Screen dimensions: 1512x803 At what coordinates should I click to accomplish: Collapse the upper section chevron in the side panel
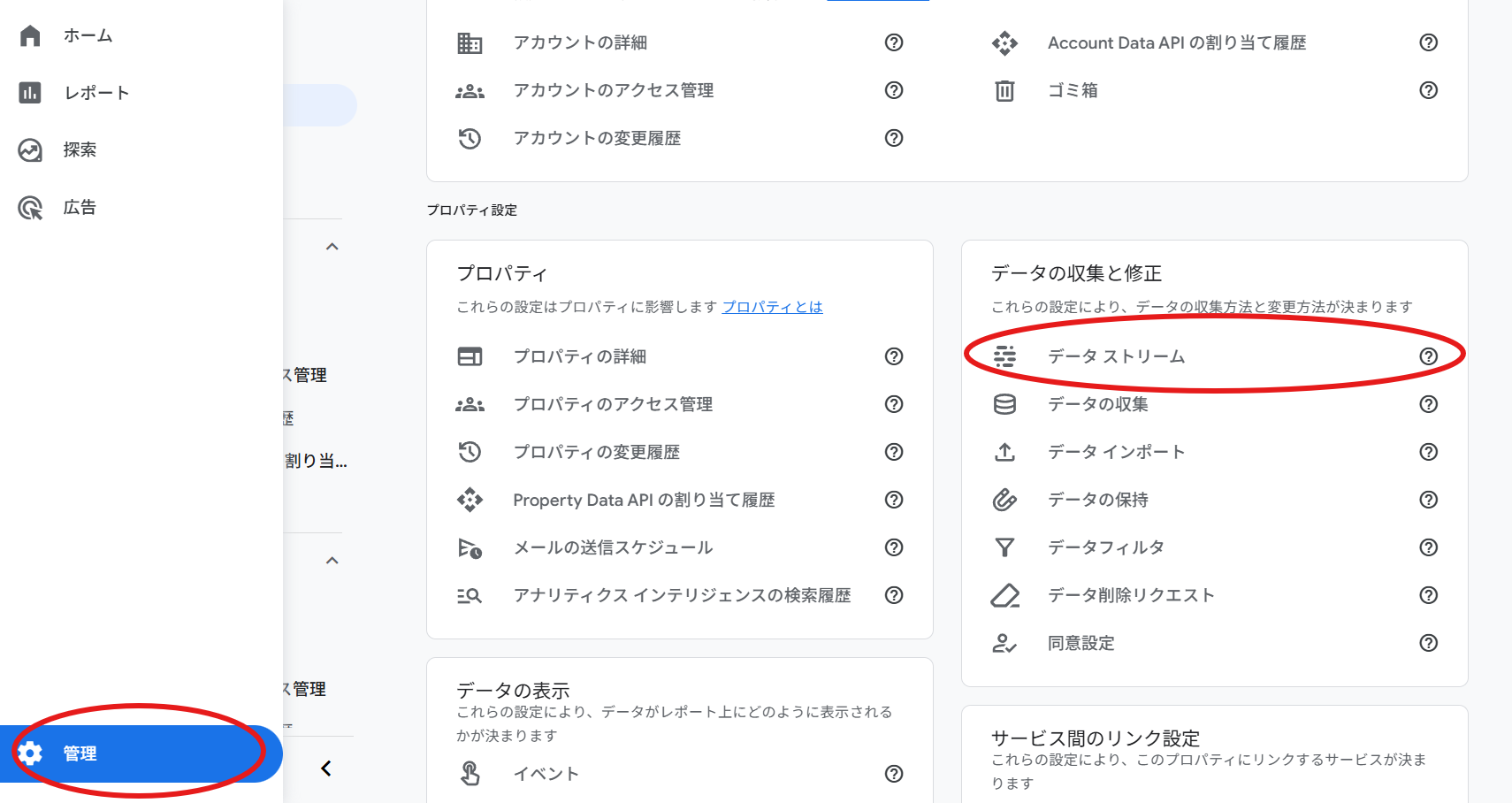[332, 247]
